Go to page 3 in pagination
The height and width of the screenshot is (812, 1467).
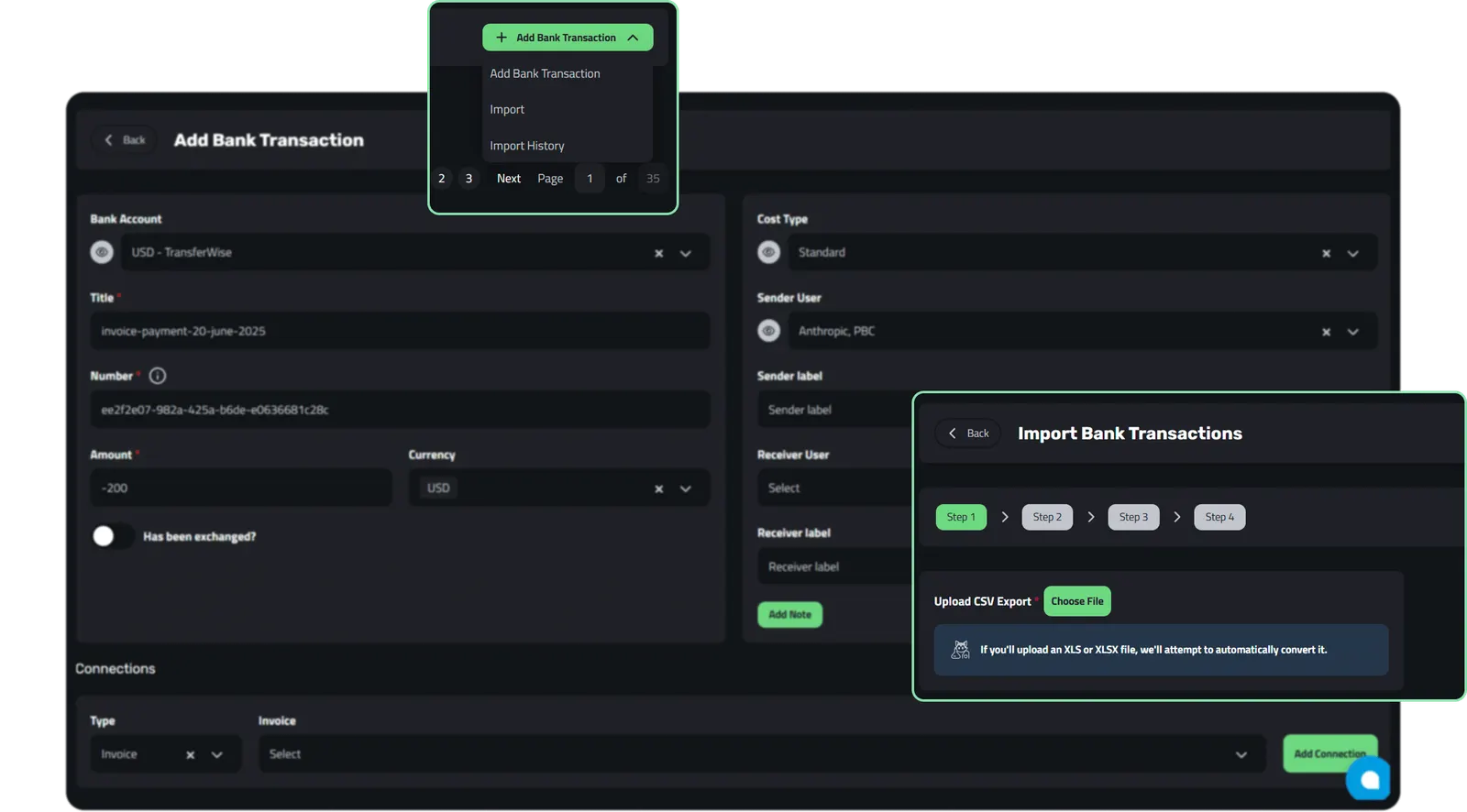469,179
